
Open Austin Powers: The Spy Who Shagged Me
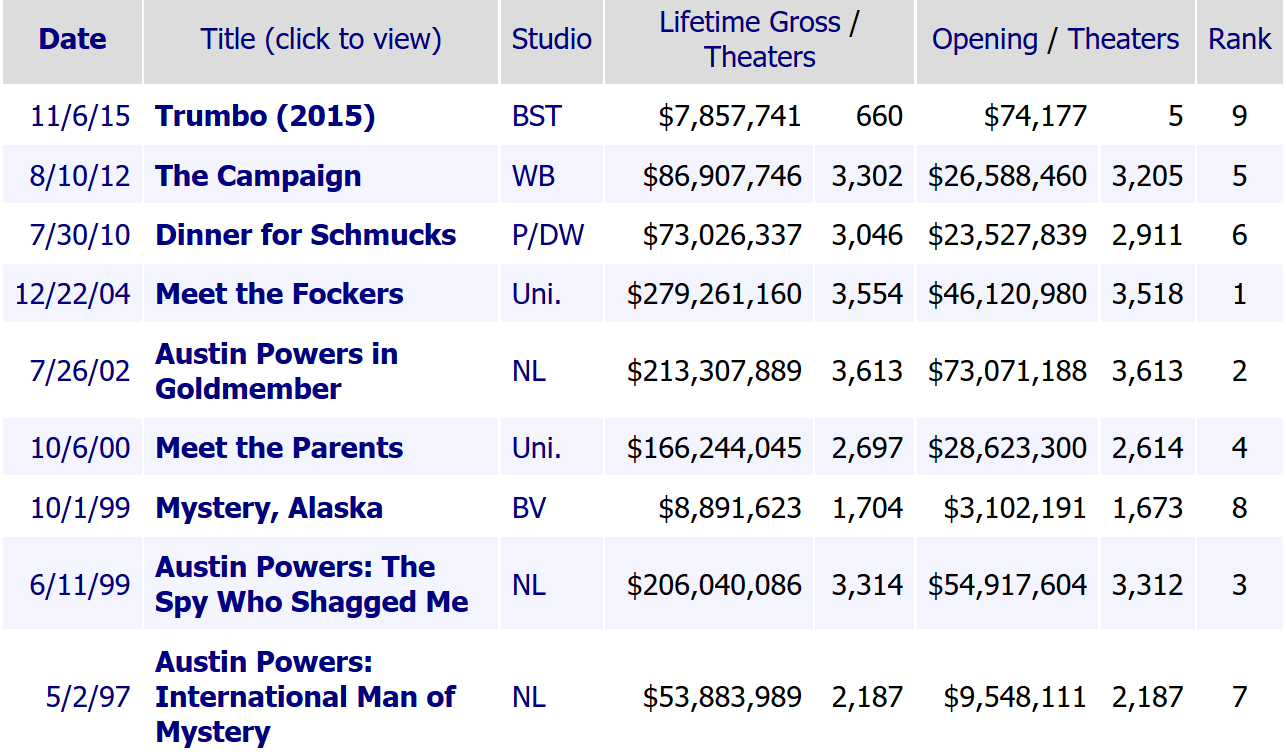coord(311,584)
